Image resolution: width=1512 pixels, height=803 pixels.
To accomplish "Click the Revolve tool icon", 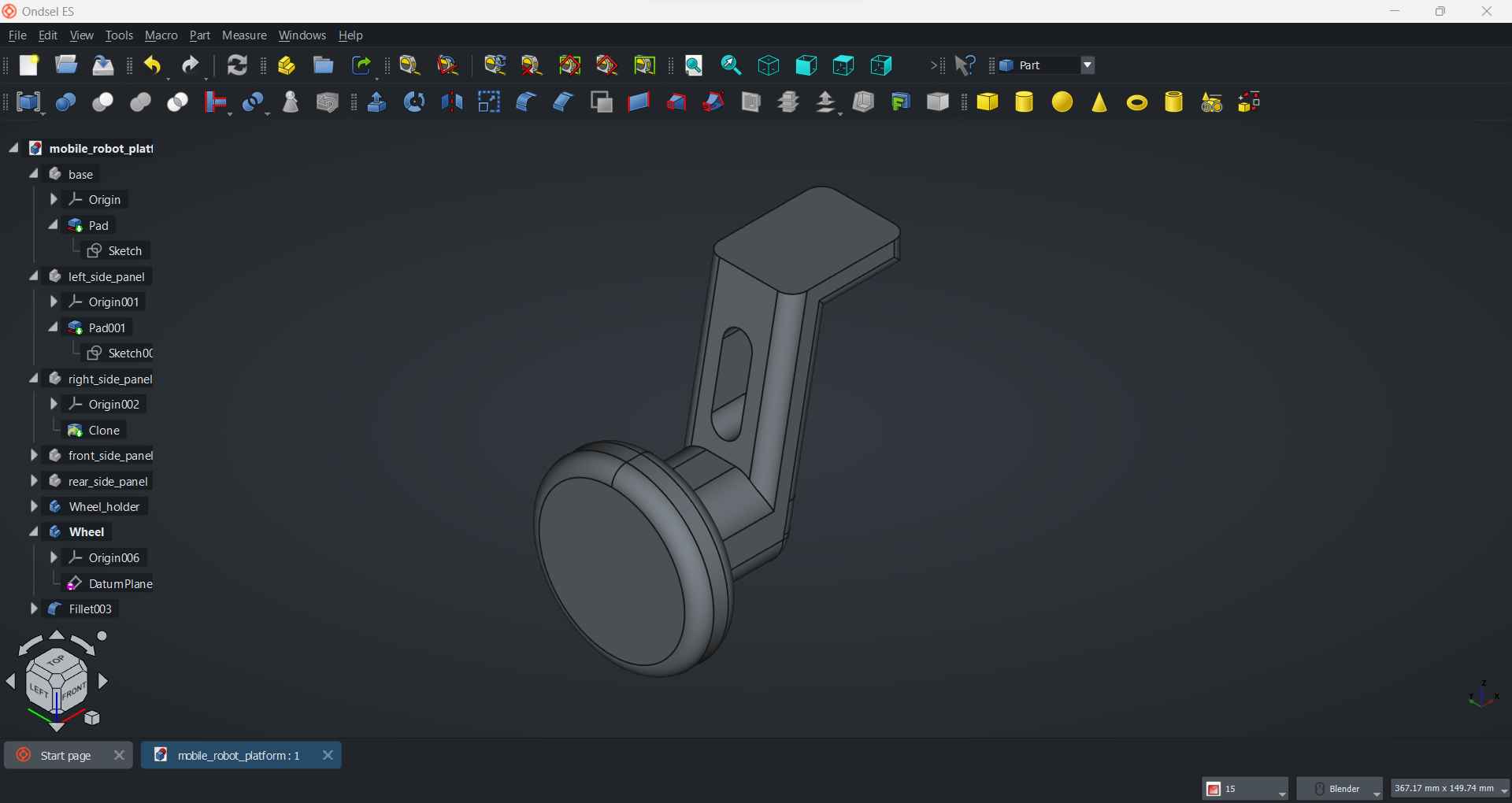I will 414,102.
